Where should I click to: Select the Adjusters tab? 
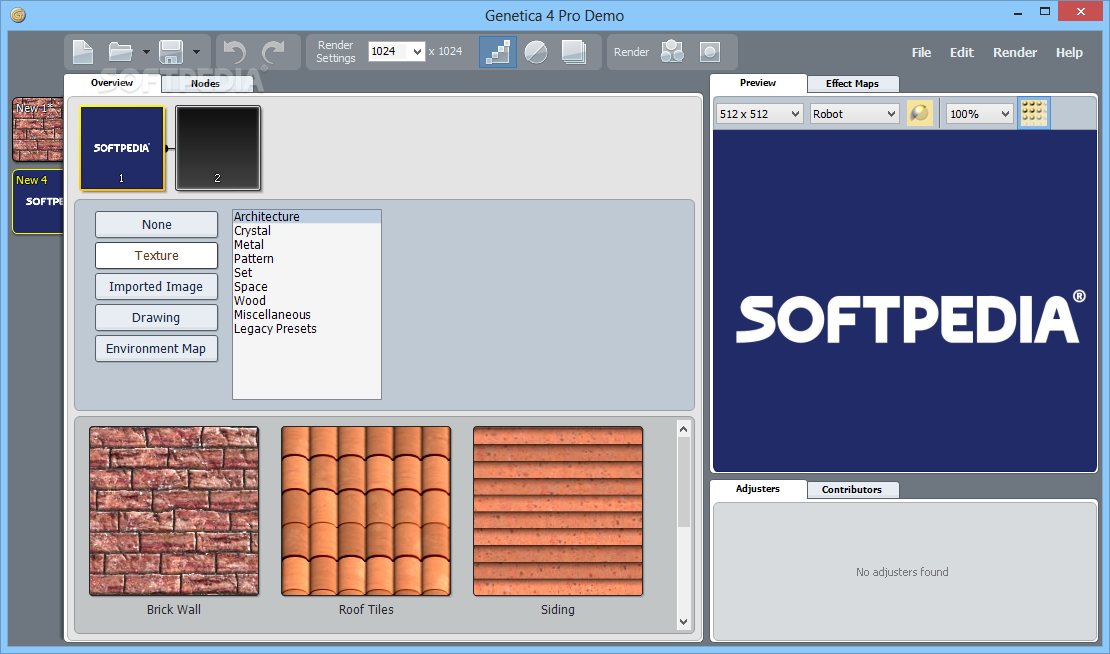(758, 489)
